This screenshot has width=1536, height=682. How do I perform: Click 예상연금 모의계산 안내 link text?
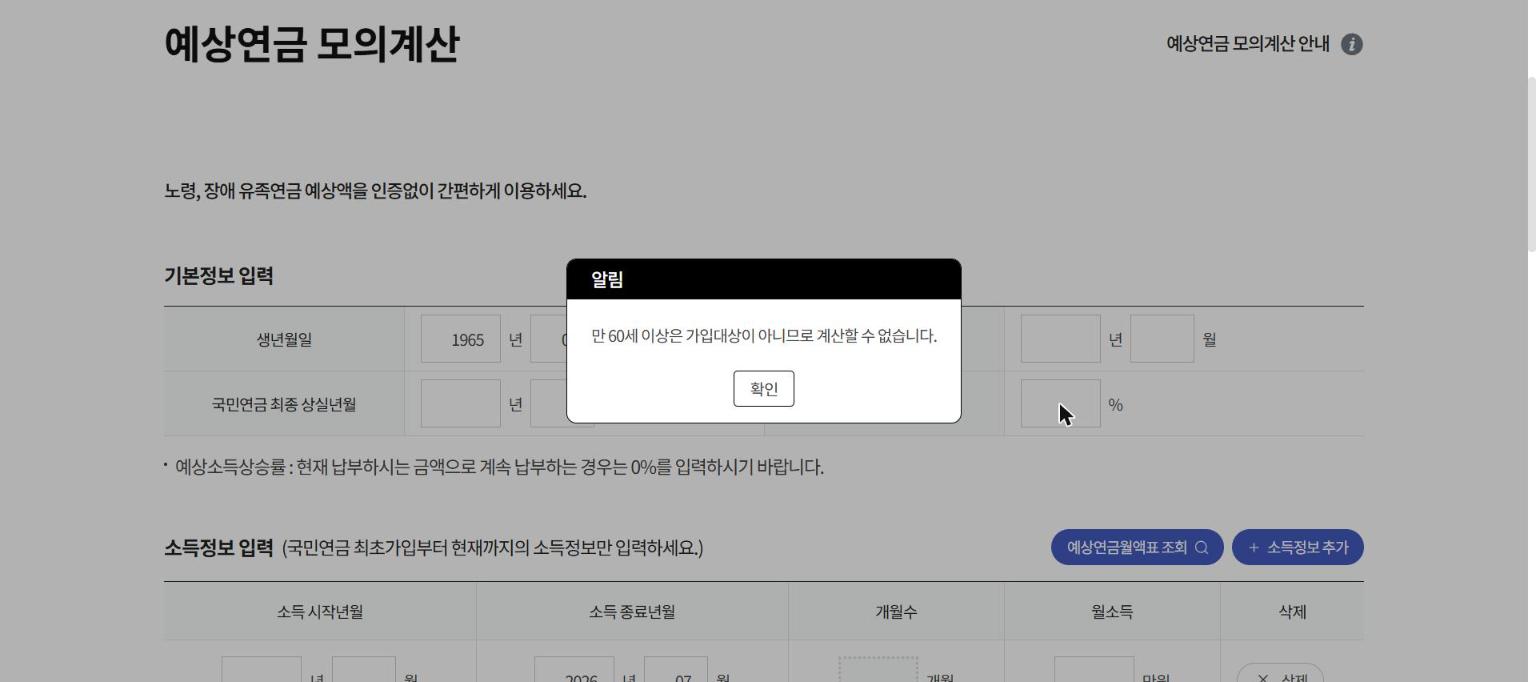(x=1248, y=44)
